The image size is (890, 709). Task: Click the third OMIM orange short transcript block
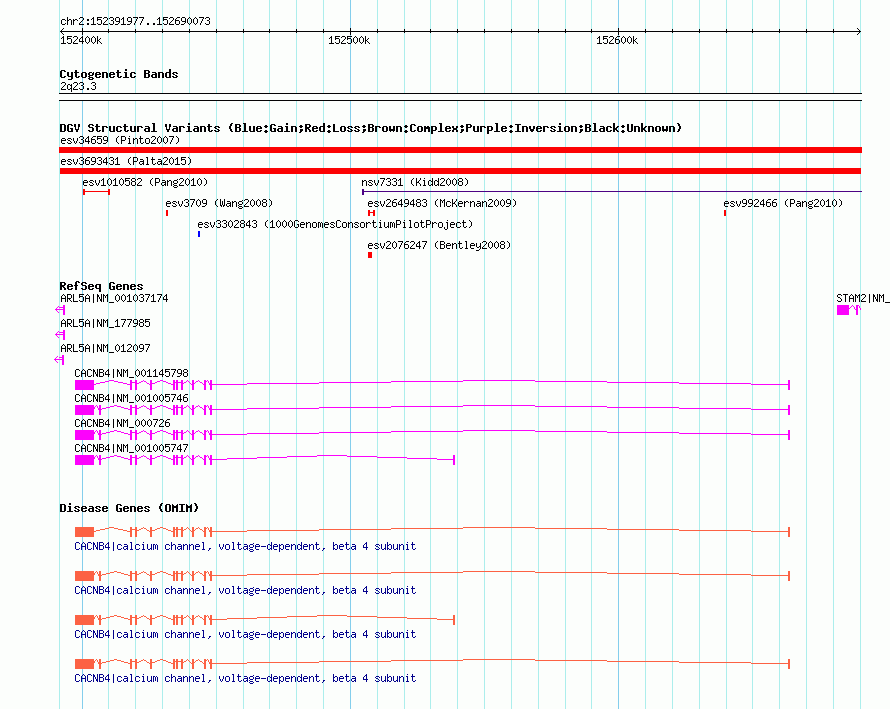[x=85, y=620]
